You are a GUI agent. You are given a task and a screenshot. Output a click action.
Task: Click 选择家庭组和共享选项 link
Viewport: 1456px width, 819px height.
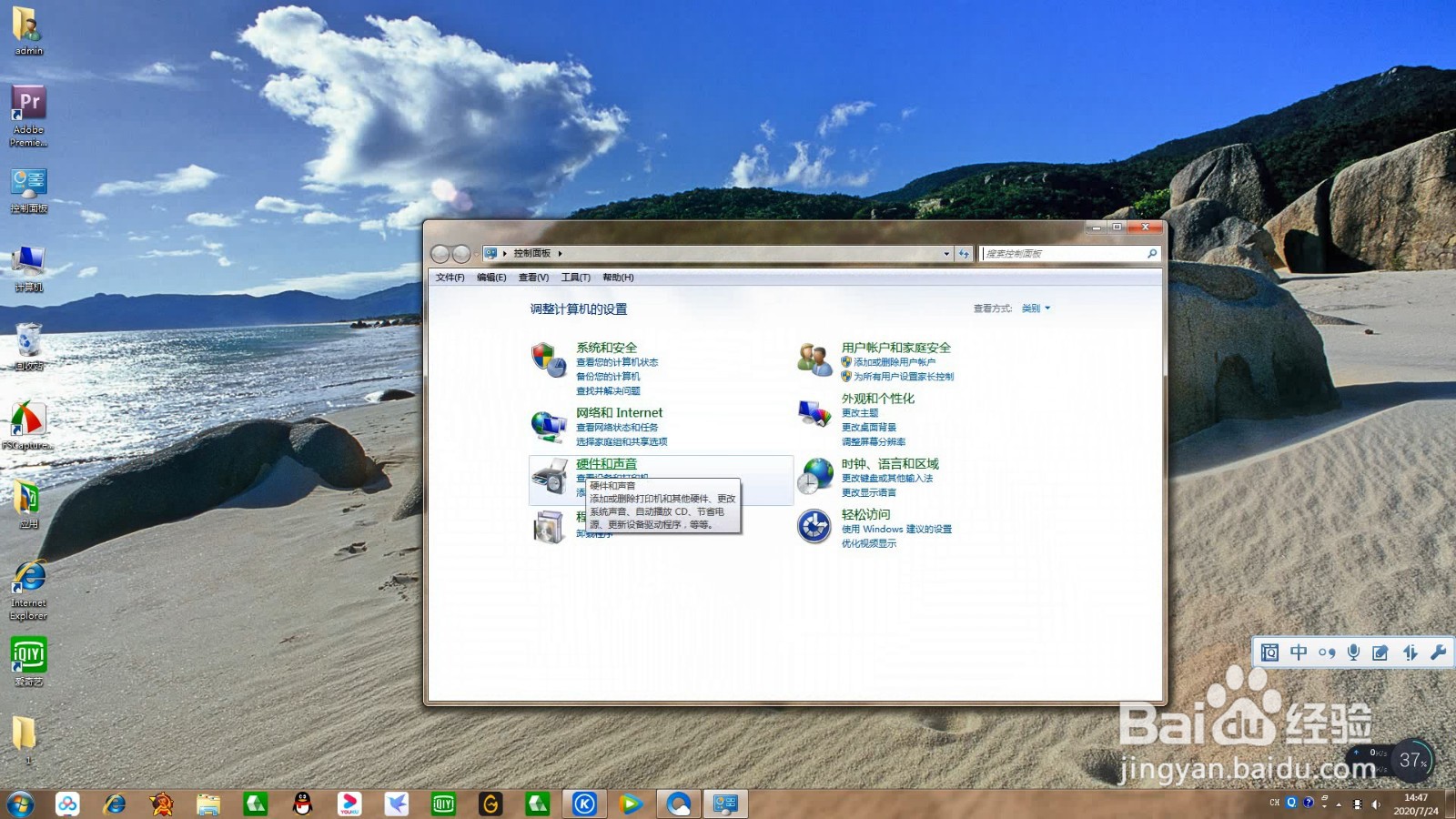pyautogui.click(x=622, y=442)
